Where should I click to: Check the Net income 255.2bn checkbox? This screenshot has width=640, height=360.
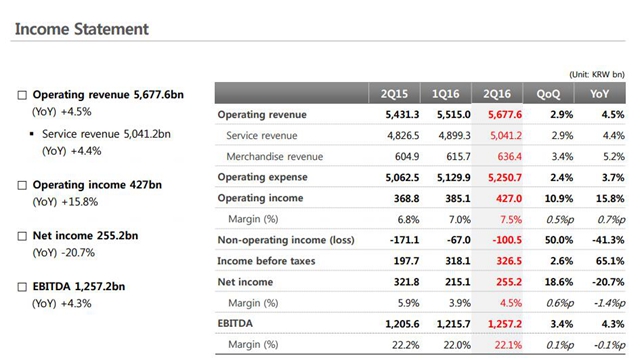point(22,236)
